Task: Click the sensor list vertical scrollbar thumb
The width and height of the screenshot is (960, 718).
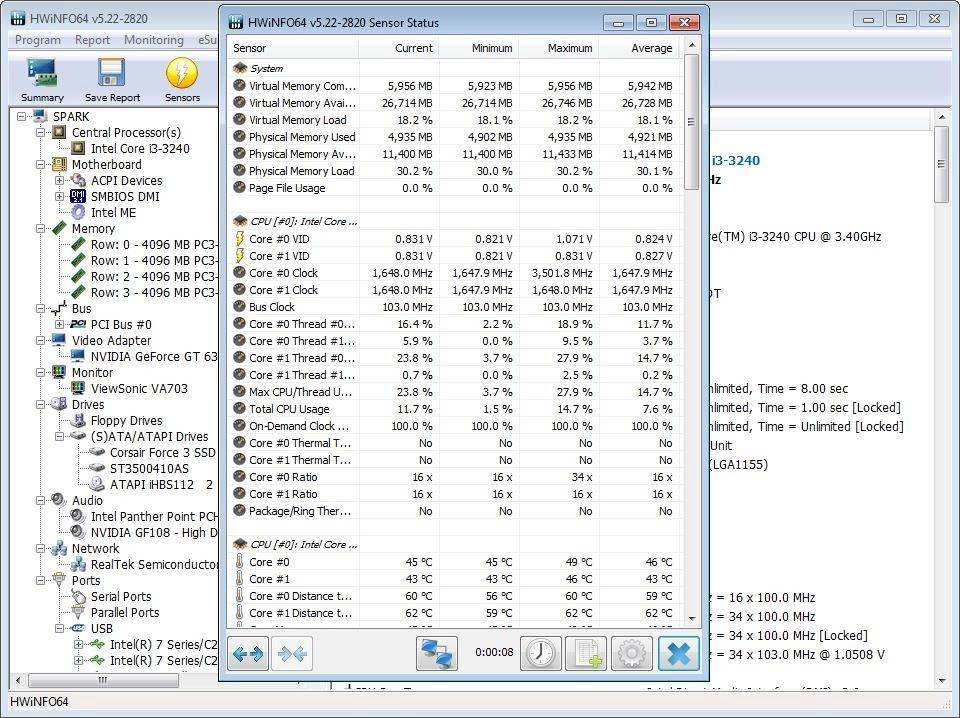Action: click(691, 122)
